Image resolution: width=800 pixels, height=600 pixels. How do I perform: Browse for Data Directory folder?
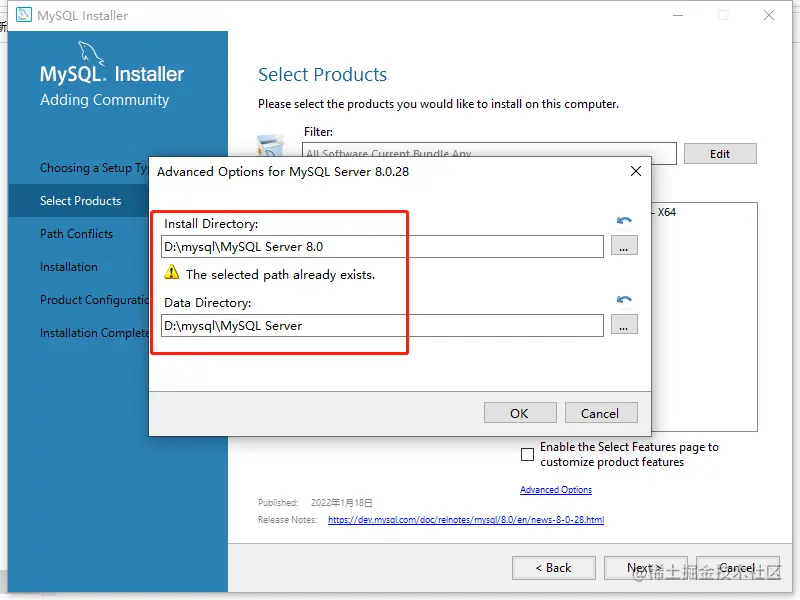coord(624,324)
